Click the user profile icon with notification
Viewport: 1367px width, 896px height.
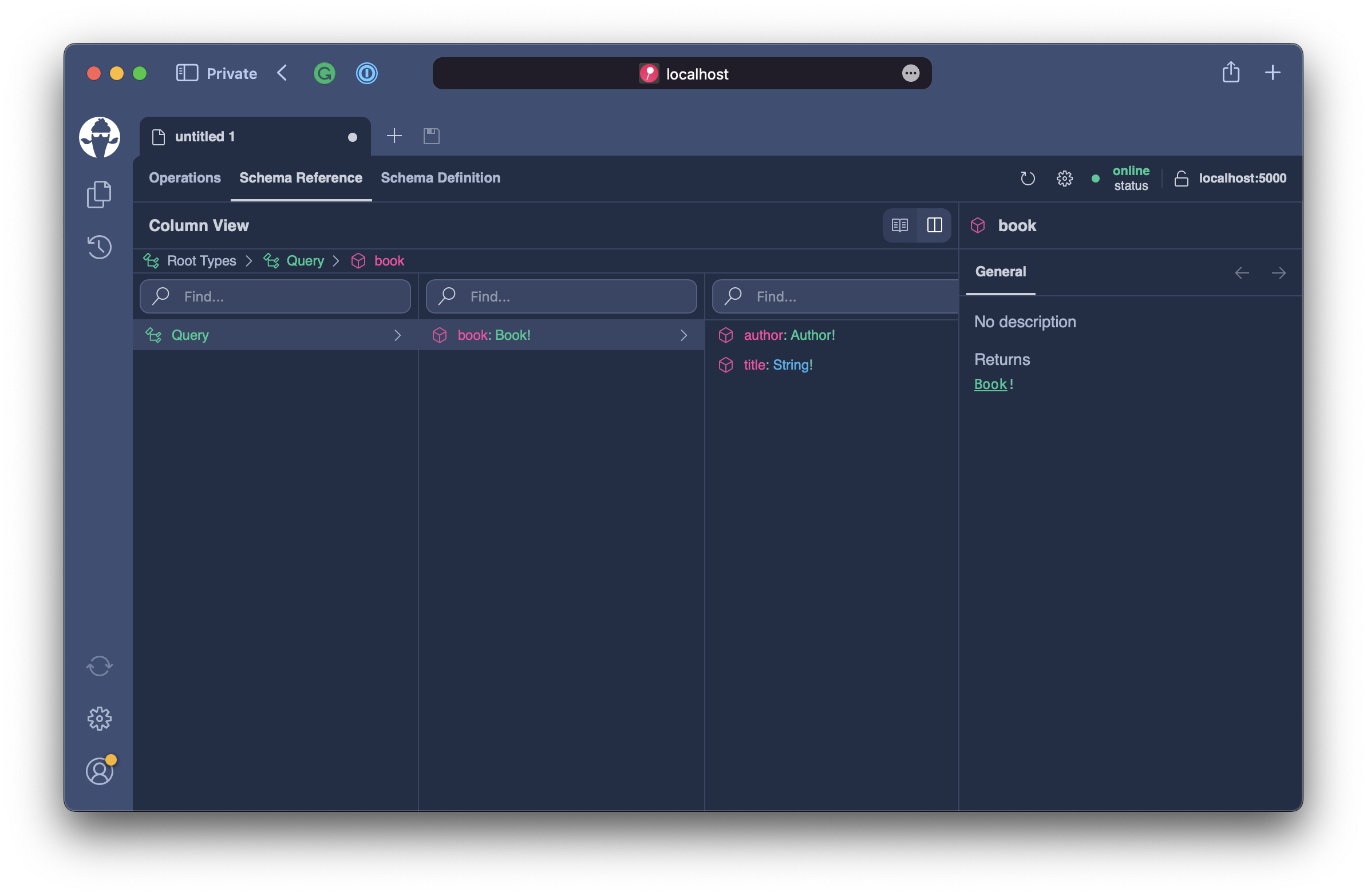point(99,770)
